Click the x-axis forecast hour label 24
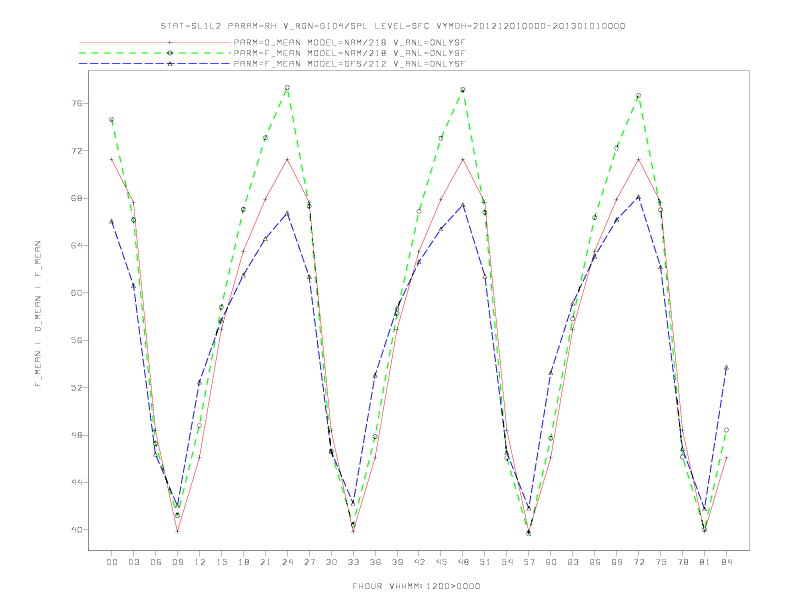Image resolution: width=792 pixels, height=612 pixels. 287,562
